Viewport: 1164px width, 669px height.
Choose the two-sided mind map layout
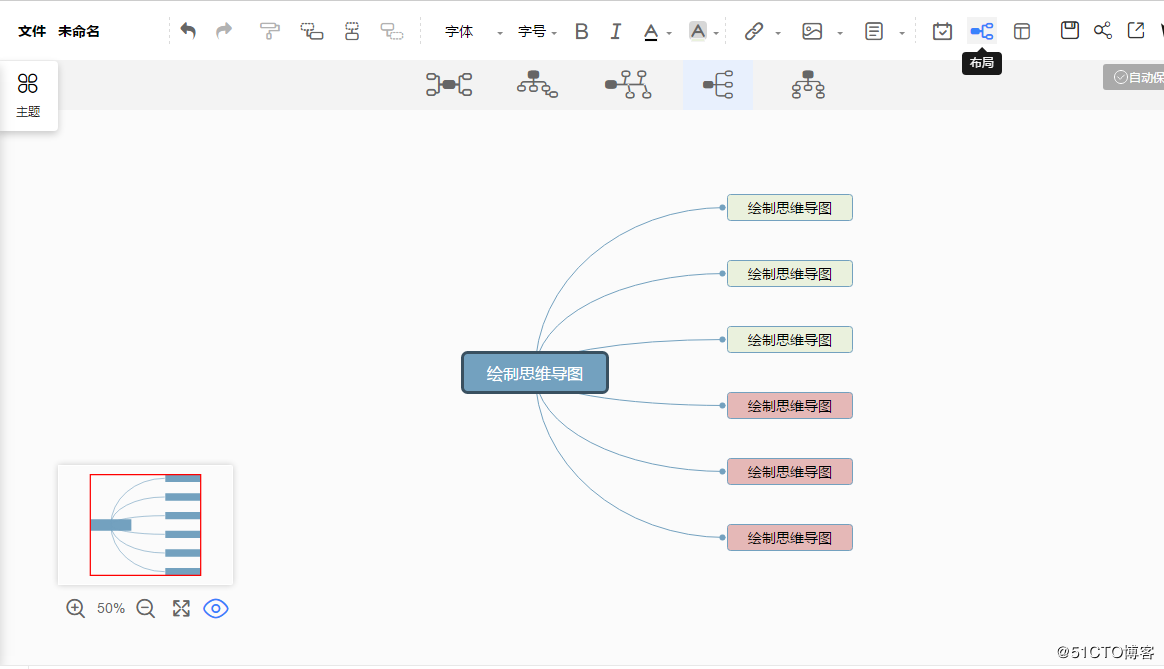click(x=449, y=85)
